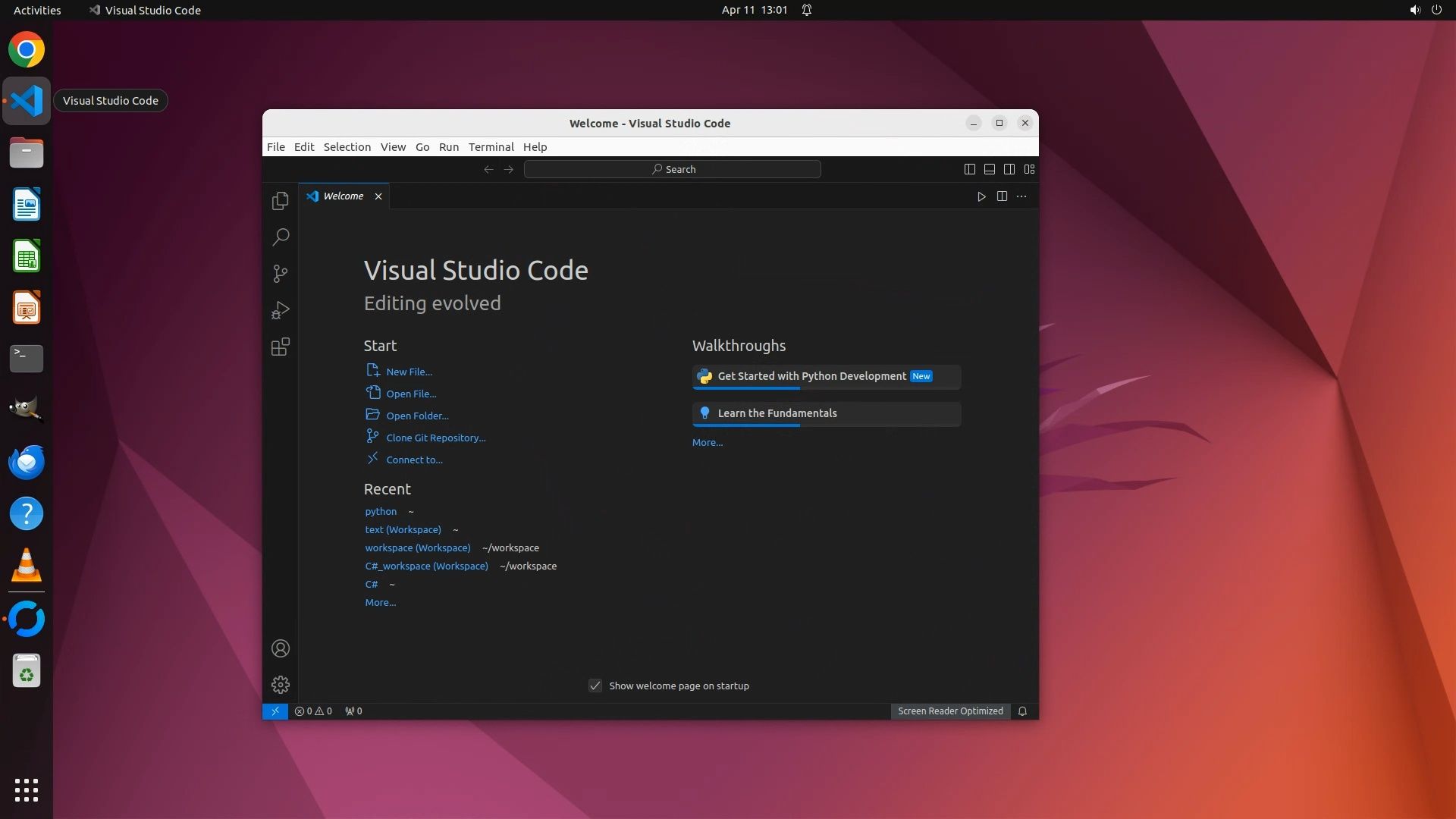Open the Terminal menu
The height and width of the screenshot is (819, 1456).
point(491,147)
